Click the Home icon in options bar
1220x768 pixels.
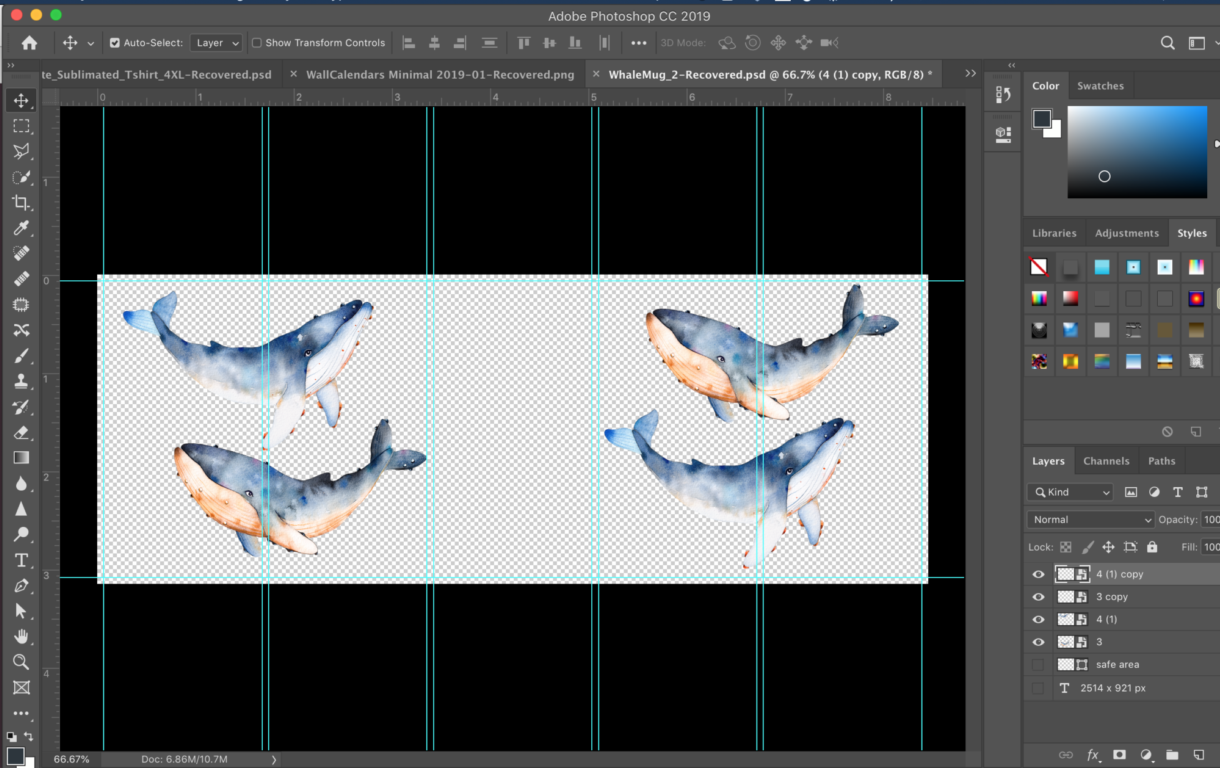pyautogui.click(x=29, y=43)
